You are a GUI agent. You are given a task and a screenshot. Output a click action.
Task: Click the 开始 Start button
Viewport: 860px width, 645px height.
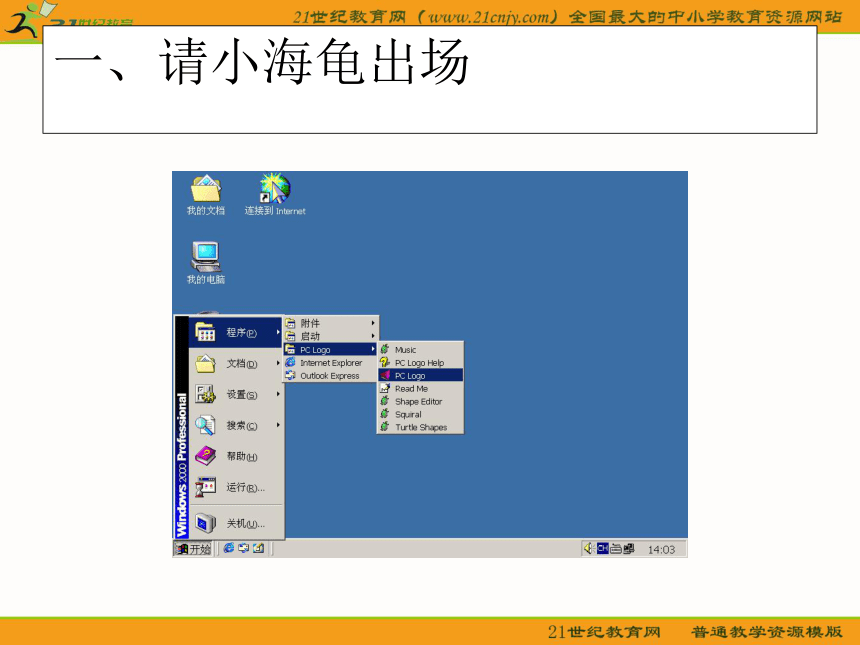(x=193, y=548)
